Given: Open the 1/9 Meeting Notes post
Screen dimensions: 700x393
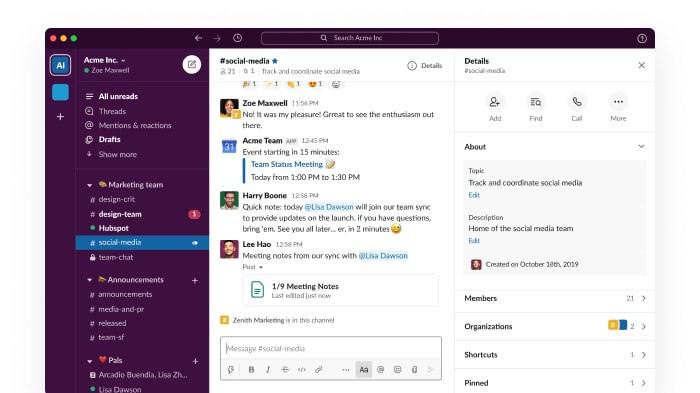Looking at the screenshot, I should point(340,290).
